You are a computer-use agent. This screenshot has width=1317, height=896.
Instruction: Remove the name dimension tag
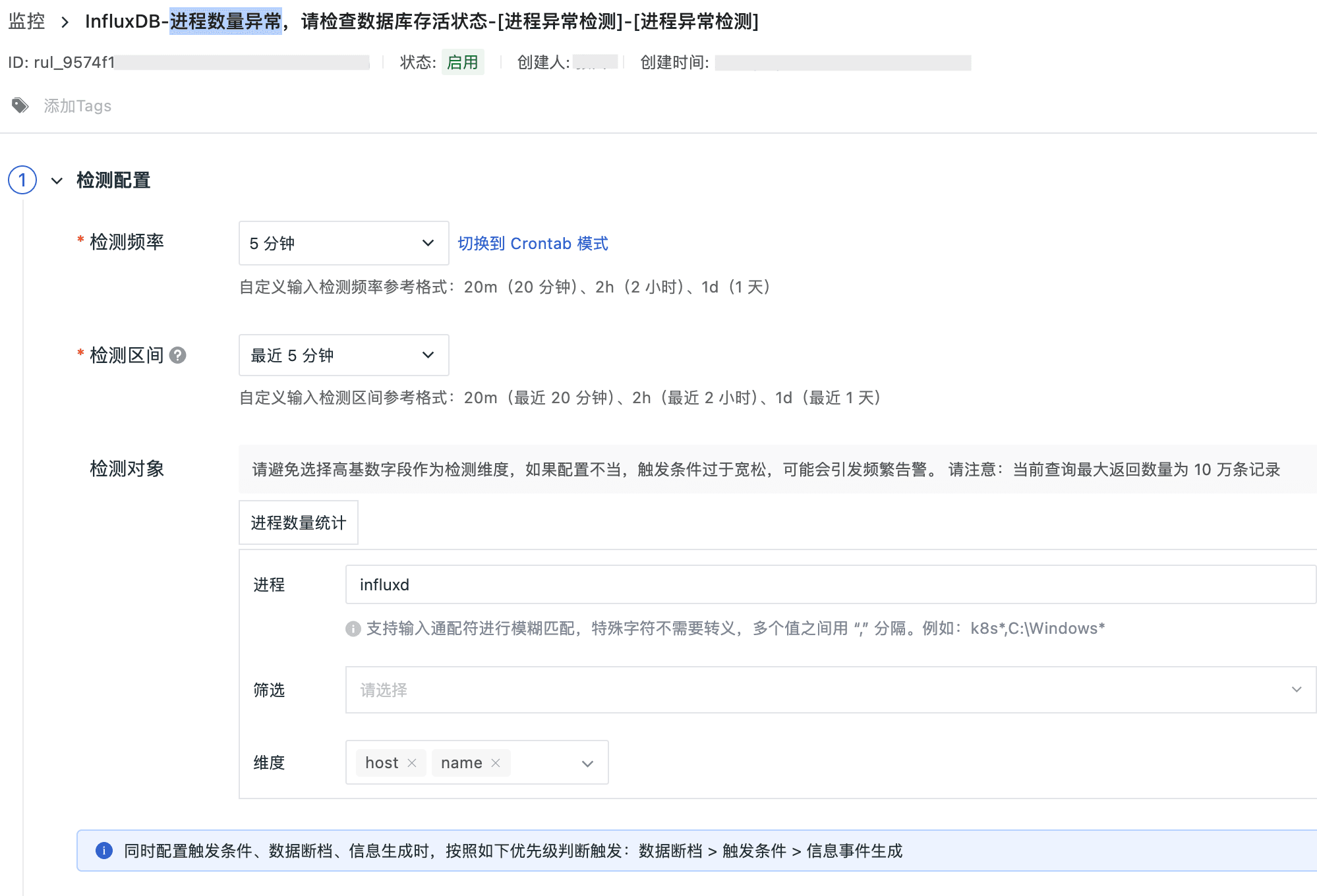(x=496, y=763)
